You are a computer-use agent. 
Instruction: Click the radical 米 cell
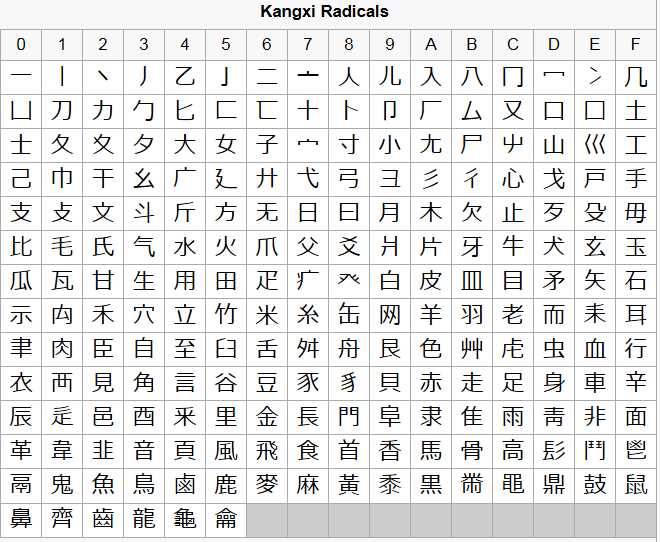267,315
